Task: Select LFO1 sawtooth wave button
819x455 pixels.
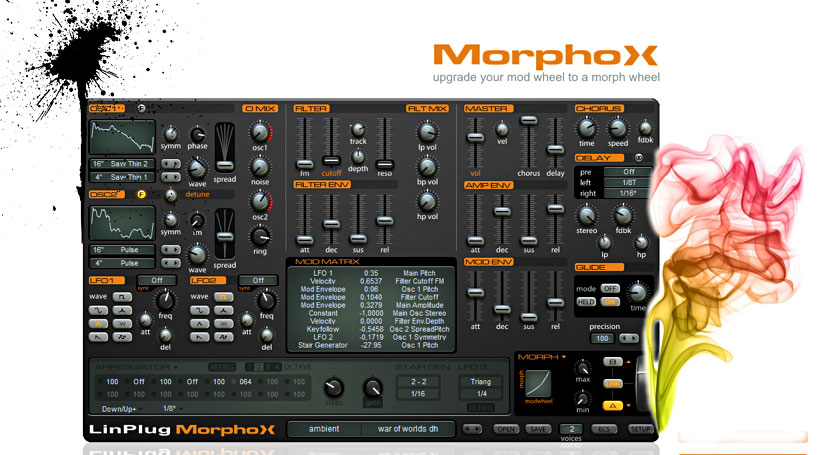Action: click(x=98, y=337)
